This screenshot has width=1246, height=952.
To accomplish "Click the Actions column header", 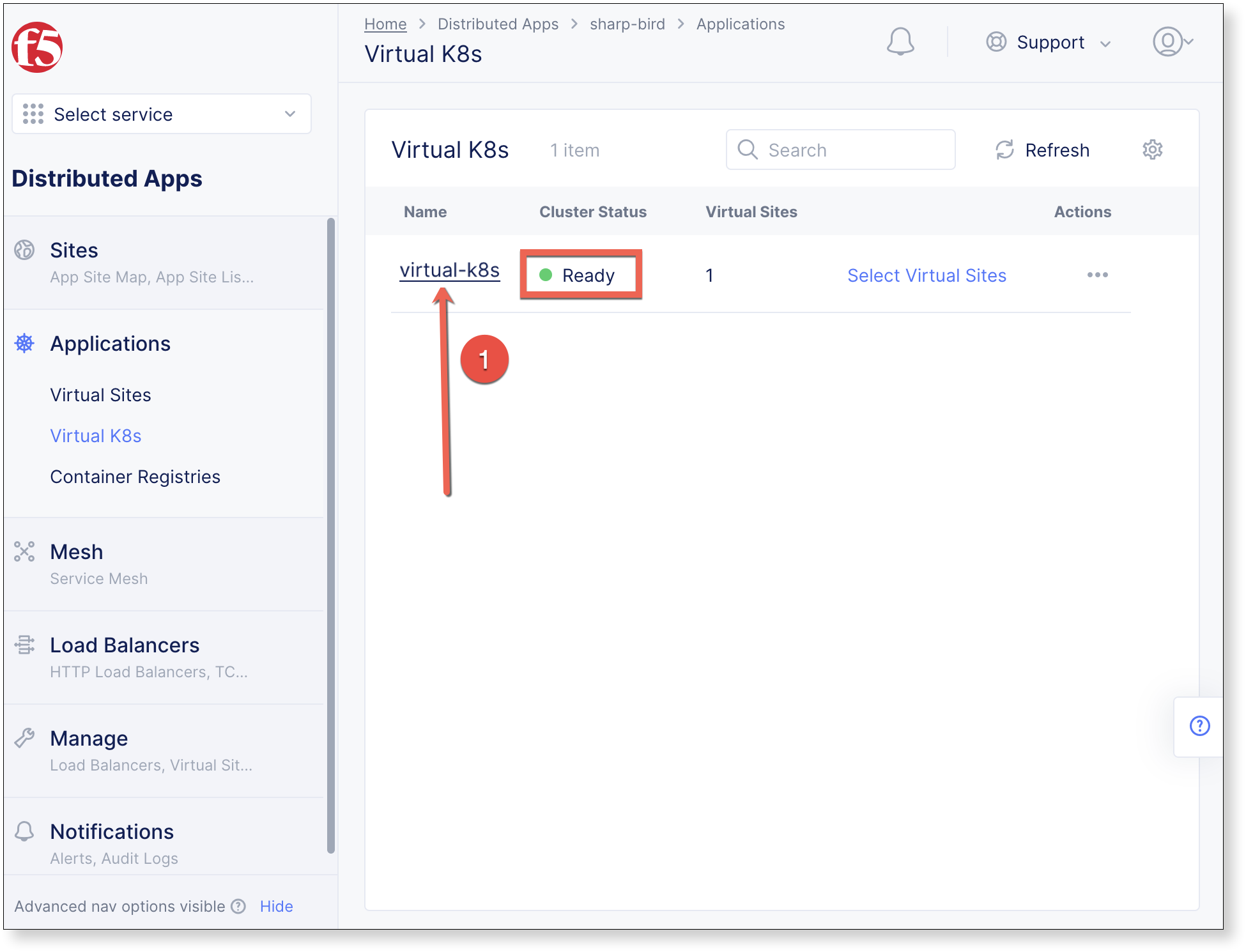I will (x=1082, y=211).
